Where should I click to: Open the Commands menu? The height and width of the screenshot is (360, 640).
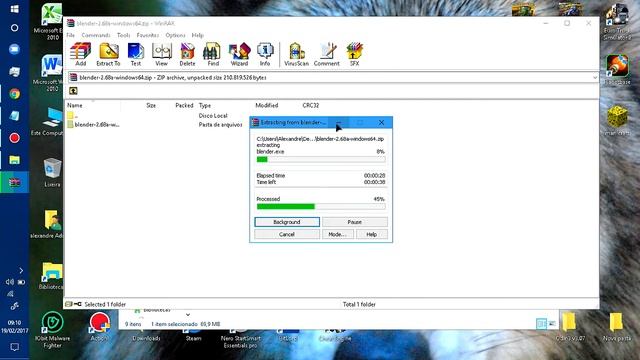tap(96, 36)
